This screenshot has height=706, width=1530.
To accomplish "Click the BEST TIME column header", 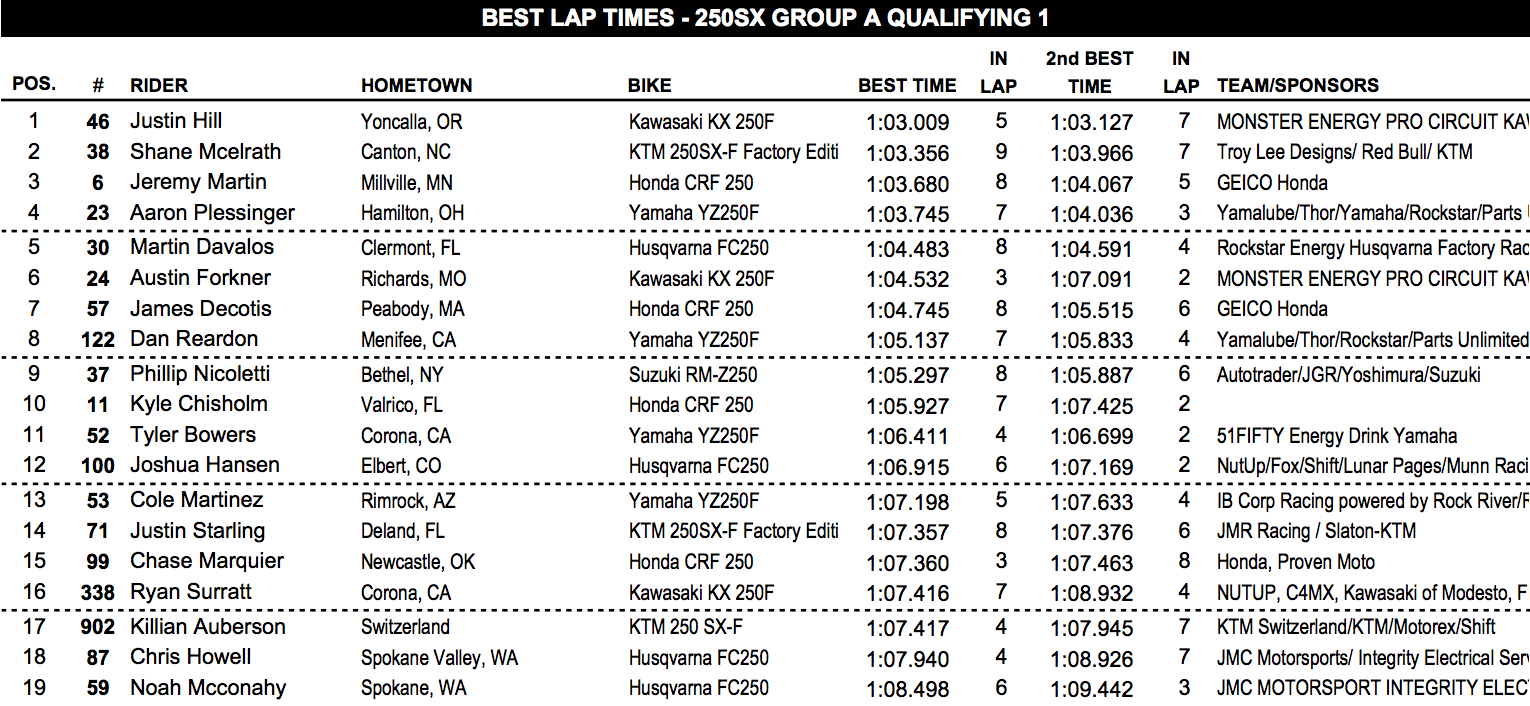I will click(907, 86).
